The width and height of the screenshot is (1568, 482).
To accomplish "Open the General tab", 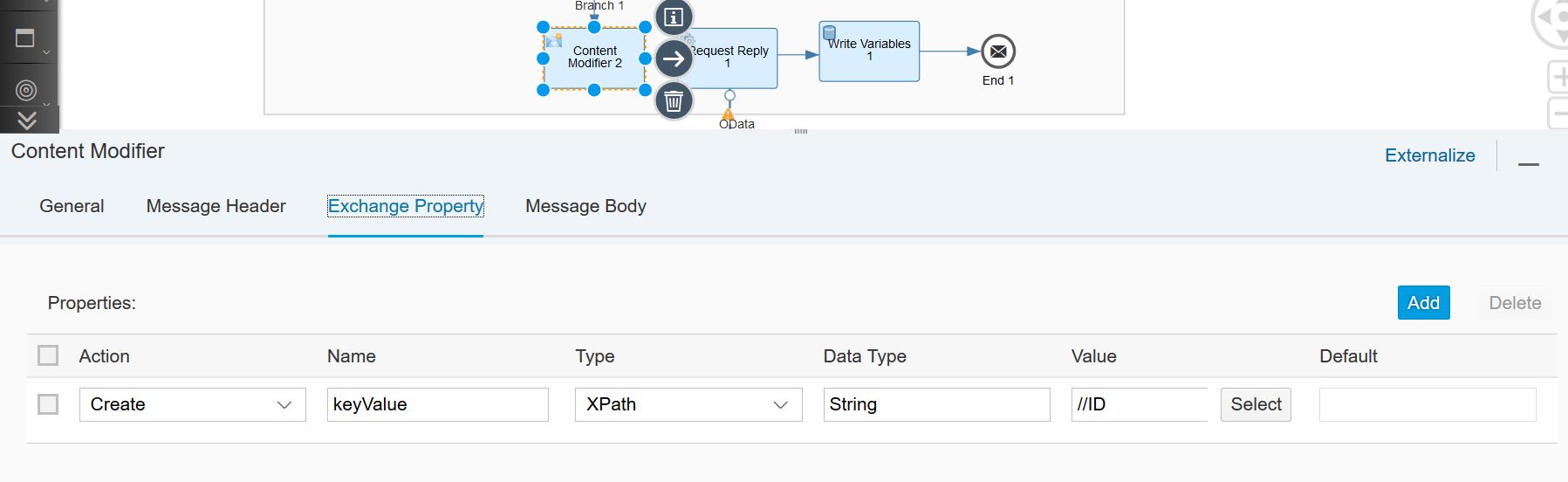I will coord(72,206).
